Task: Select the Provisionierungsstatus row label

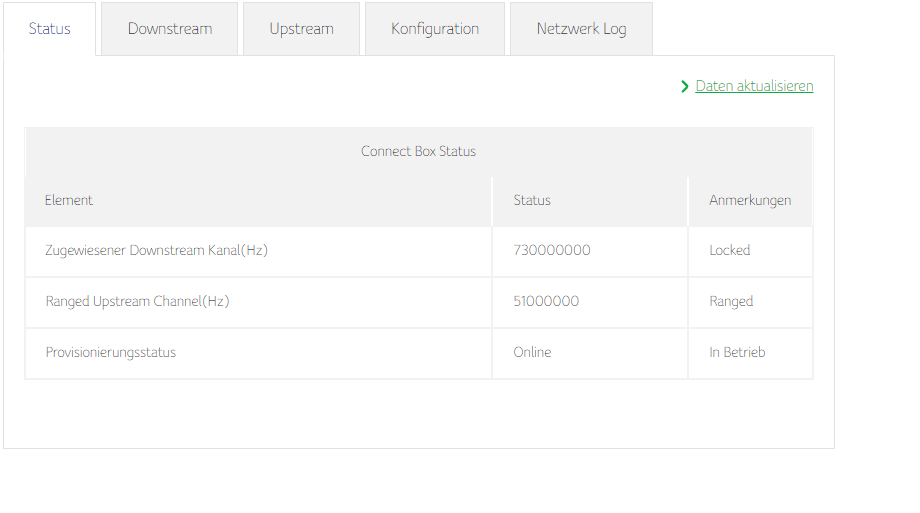Action: coord(111,352)
